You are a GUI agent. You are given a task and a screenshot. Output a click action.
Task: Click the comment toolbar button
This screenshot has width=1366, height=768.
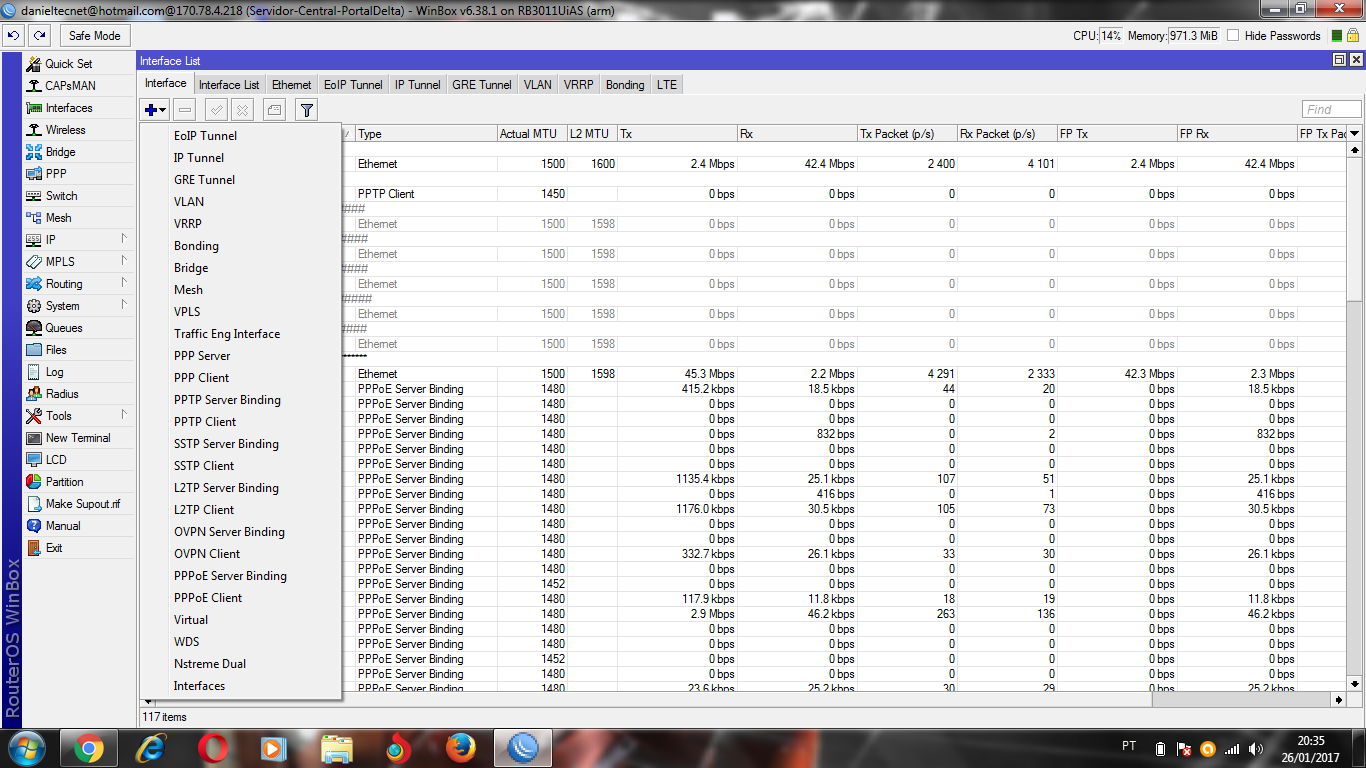point(274,110)
